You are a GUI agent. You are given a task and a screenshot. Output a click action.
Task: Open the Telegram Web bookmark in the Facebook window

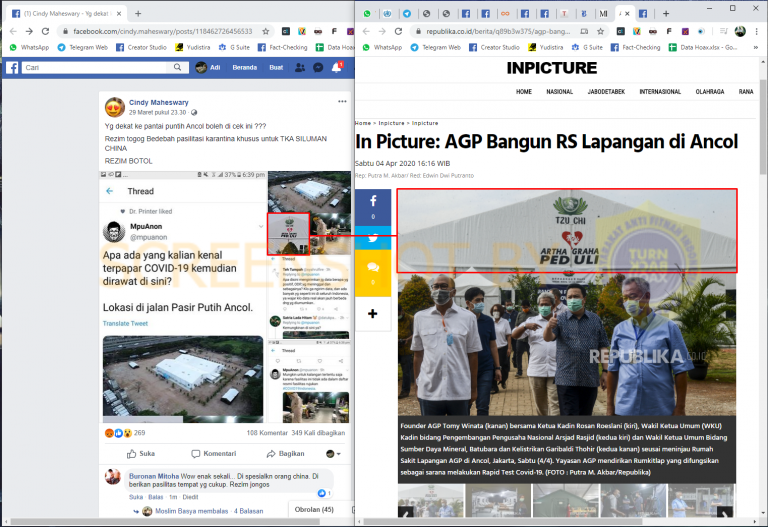[x=83, y=48]
